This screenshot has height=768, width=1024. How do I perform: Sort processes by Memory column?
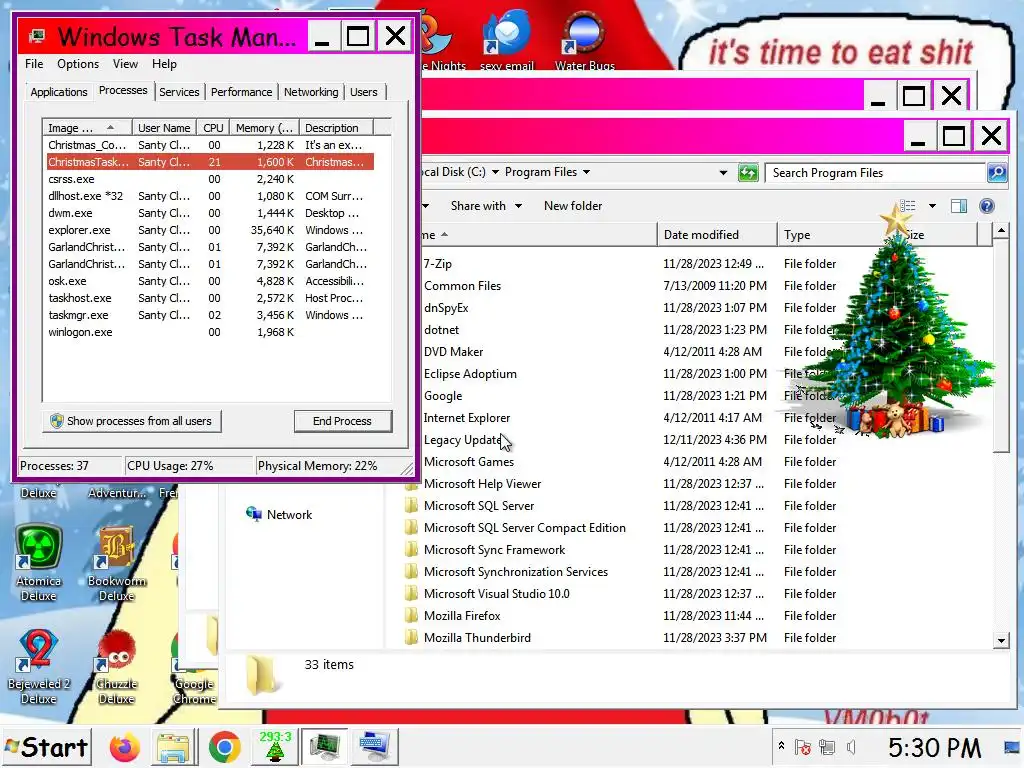(264, 128)
